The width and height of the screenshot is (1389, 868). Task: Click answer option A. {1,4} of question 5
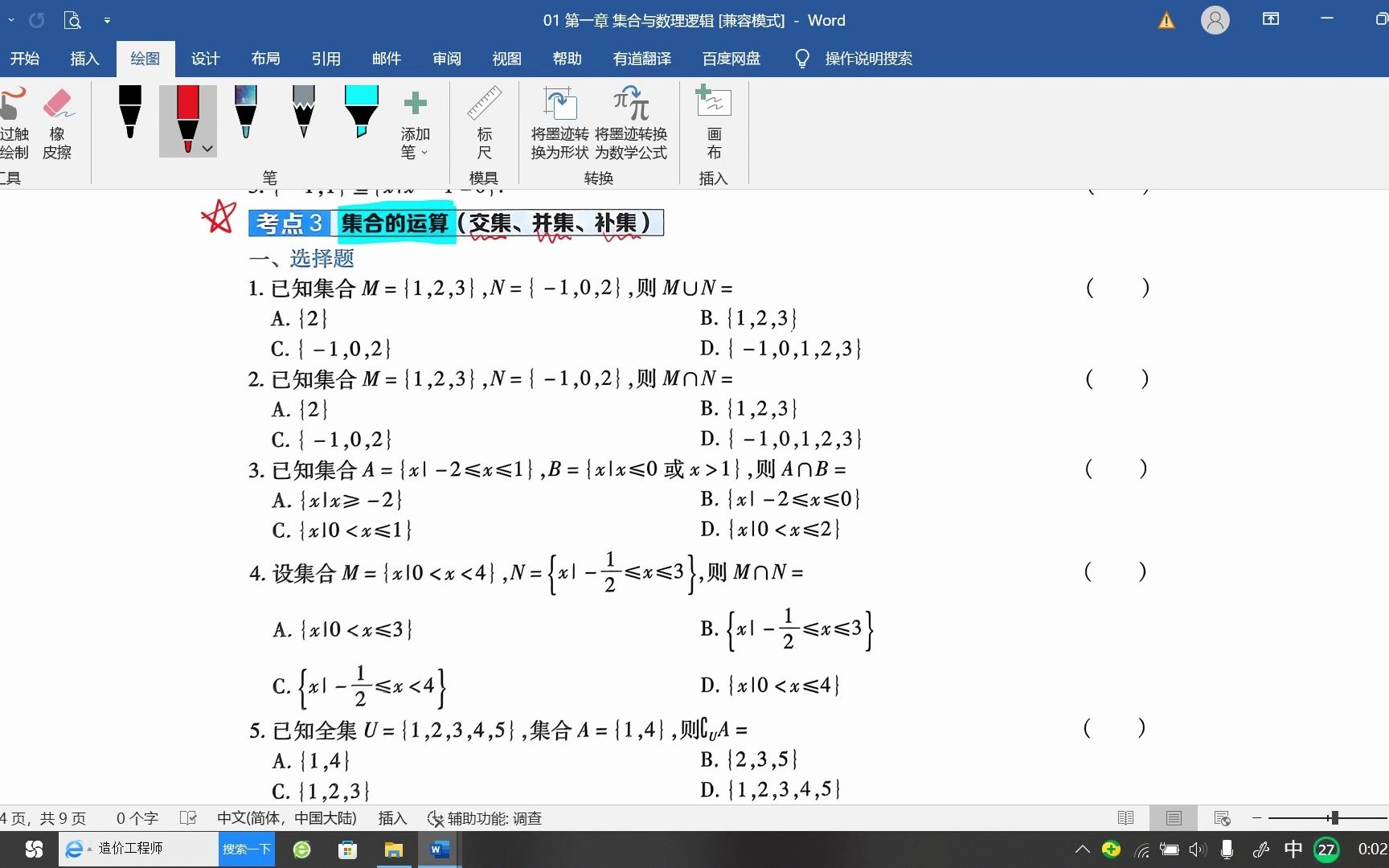tap(310, 760)
